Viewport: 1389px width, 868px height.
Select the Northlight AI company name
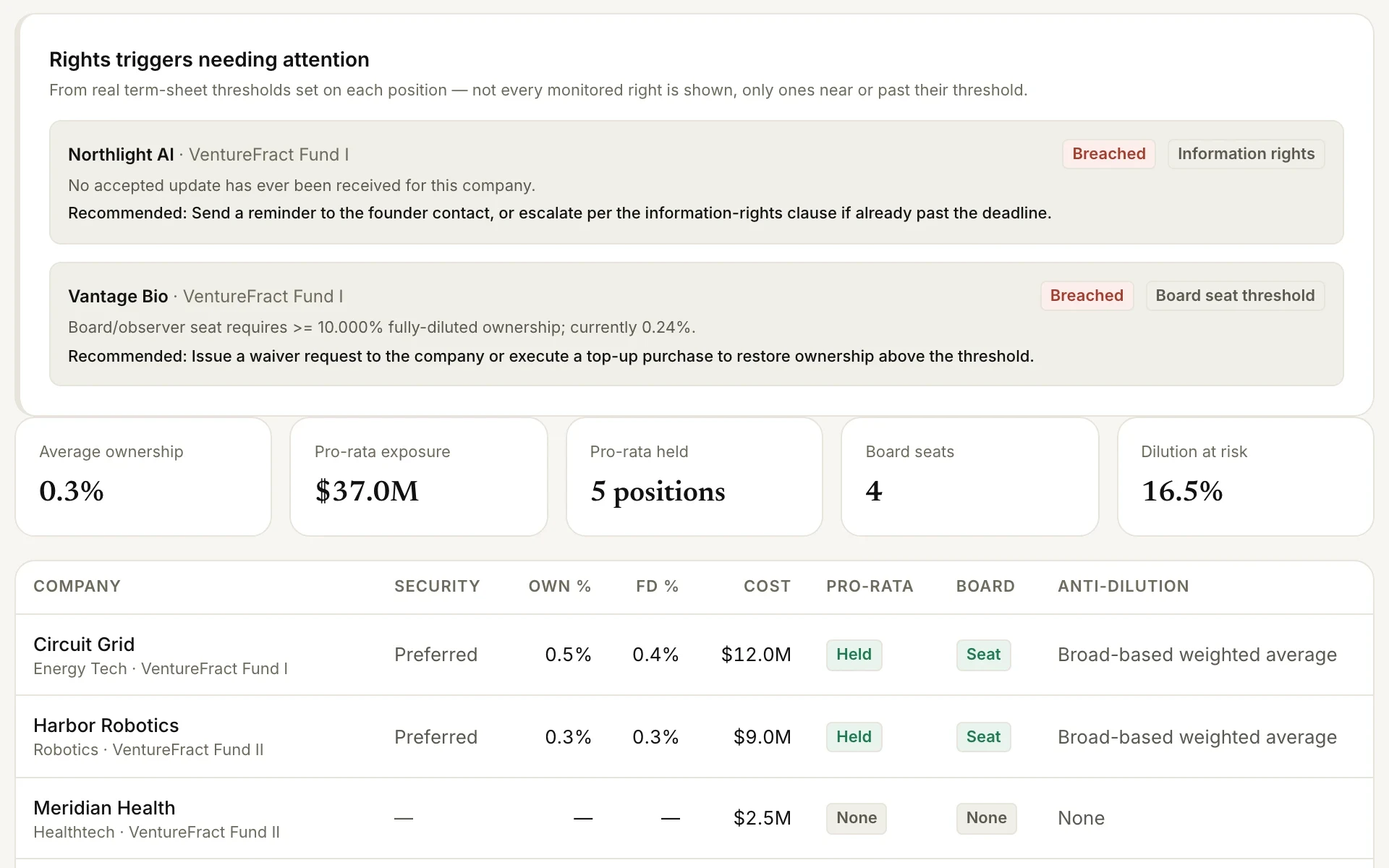[121, 155]
